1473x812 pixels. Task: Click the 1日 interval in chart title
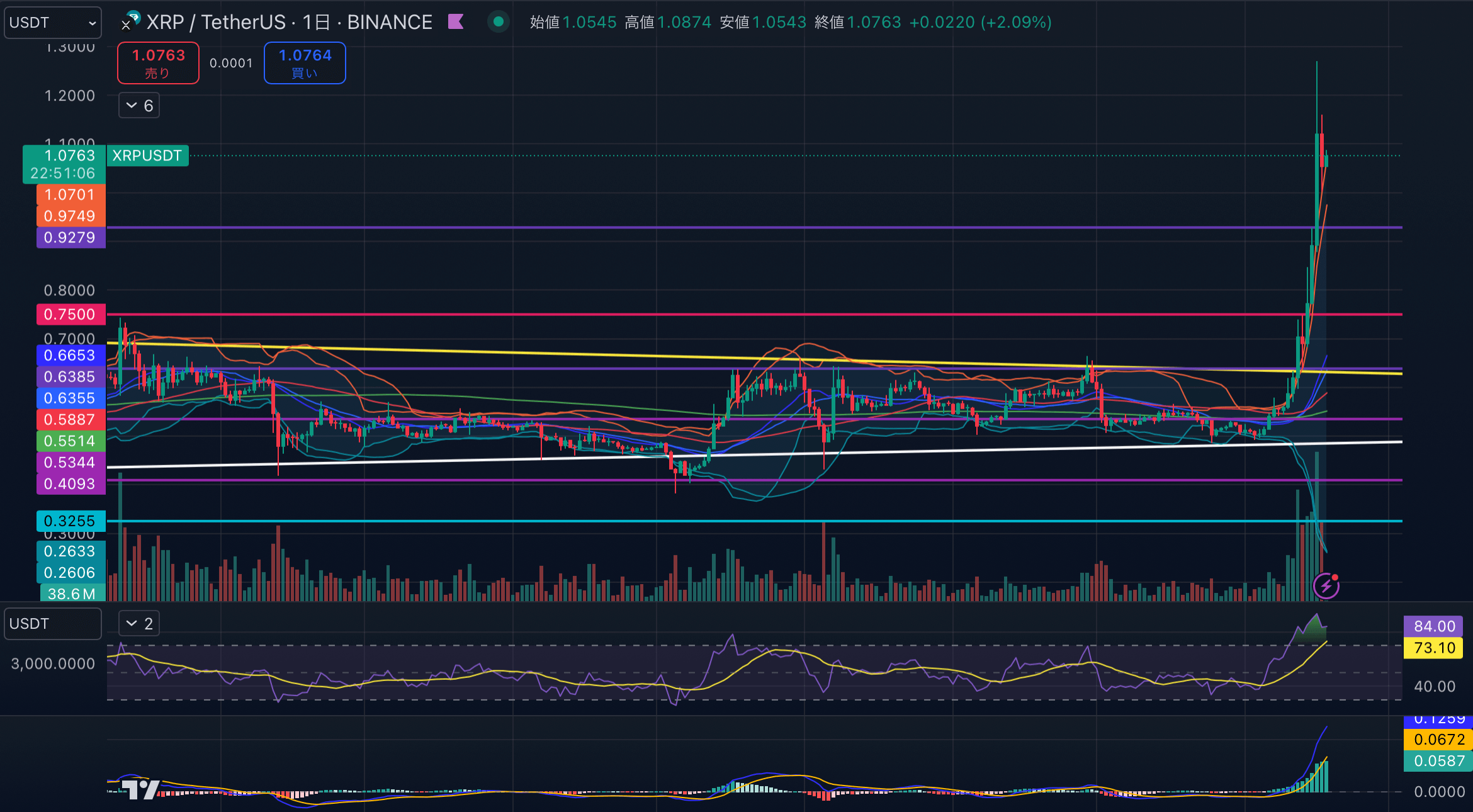tap(316, 22)
